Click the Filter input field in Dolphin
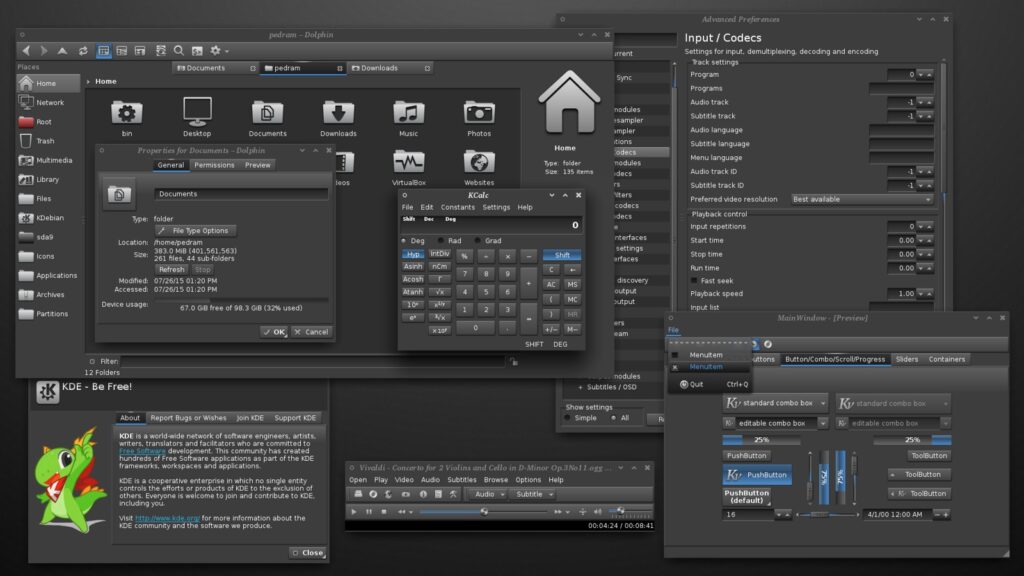This screenshot has height=576, width=1024. (312, 361)
